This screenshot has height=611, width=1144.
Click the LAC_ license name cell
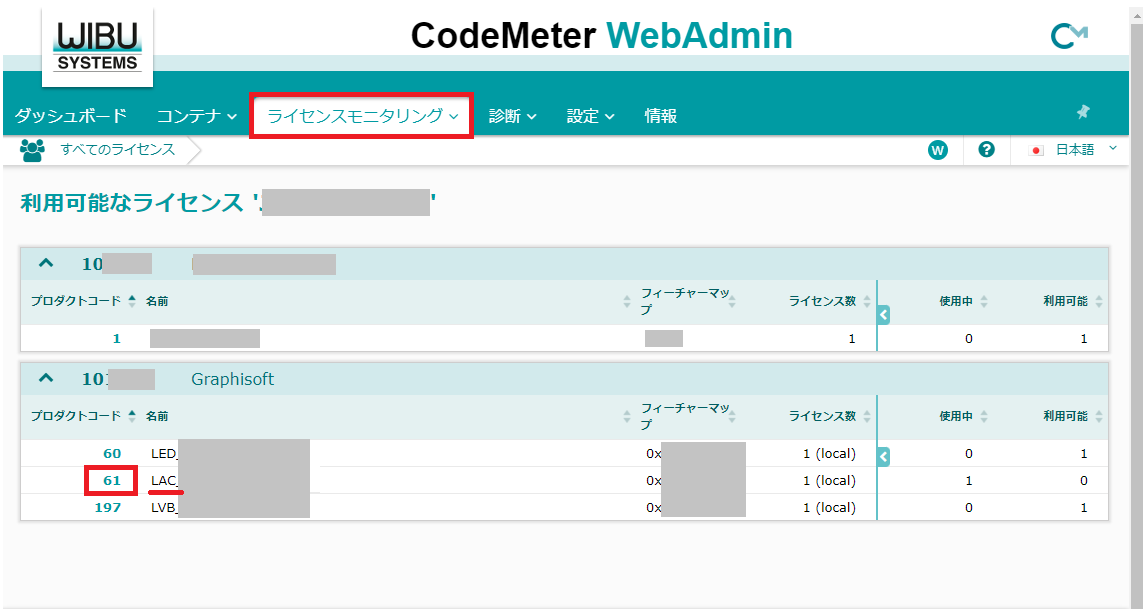click(x=164, y=480)
